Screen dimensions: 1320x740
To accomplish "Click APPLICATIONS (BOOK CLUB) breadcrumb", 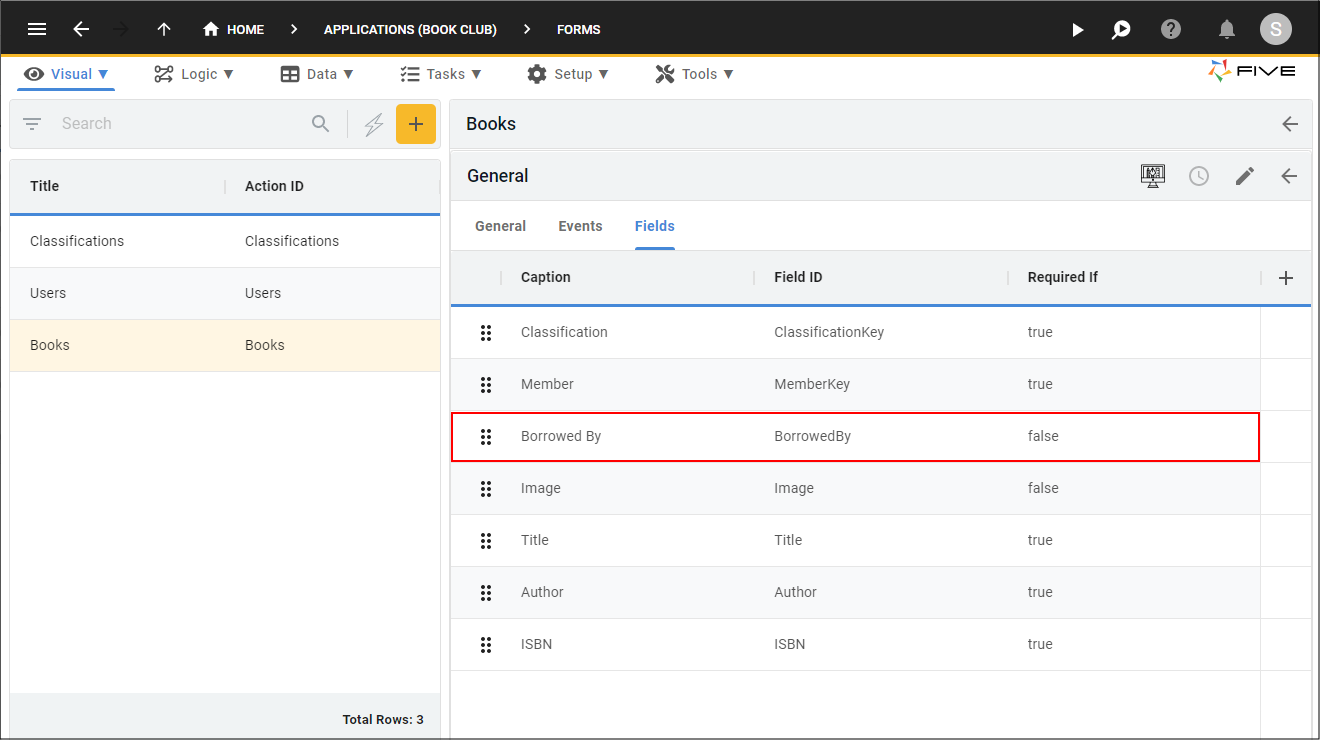I will (410, 29).
